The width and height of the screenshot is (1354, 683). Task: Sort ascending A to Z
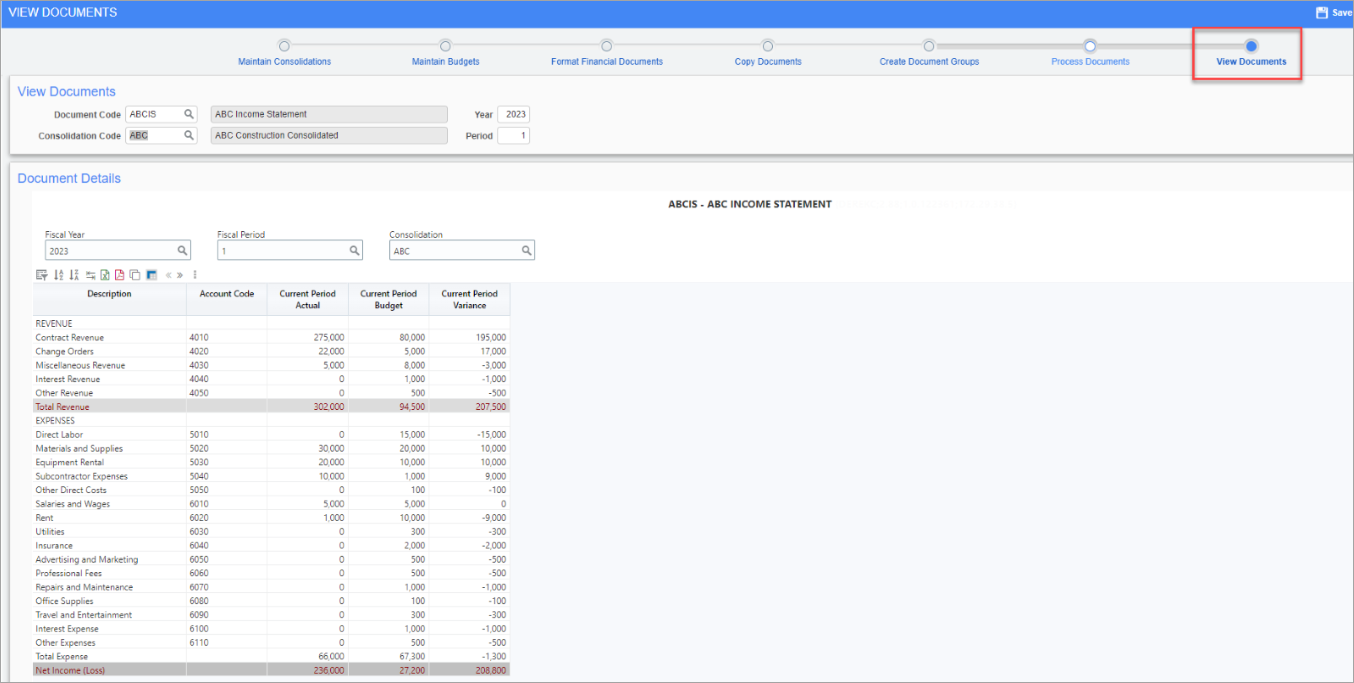pos(59,275)
